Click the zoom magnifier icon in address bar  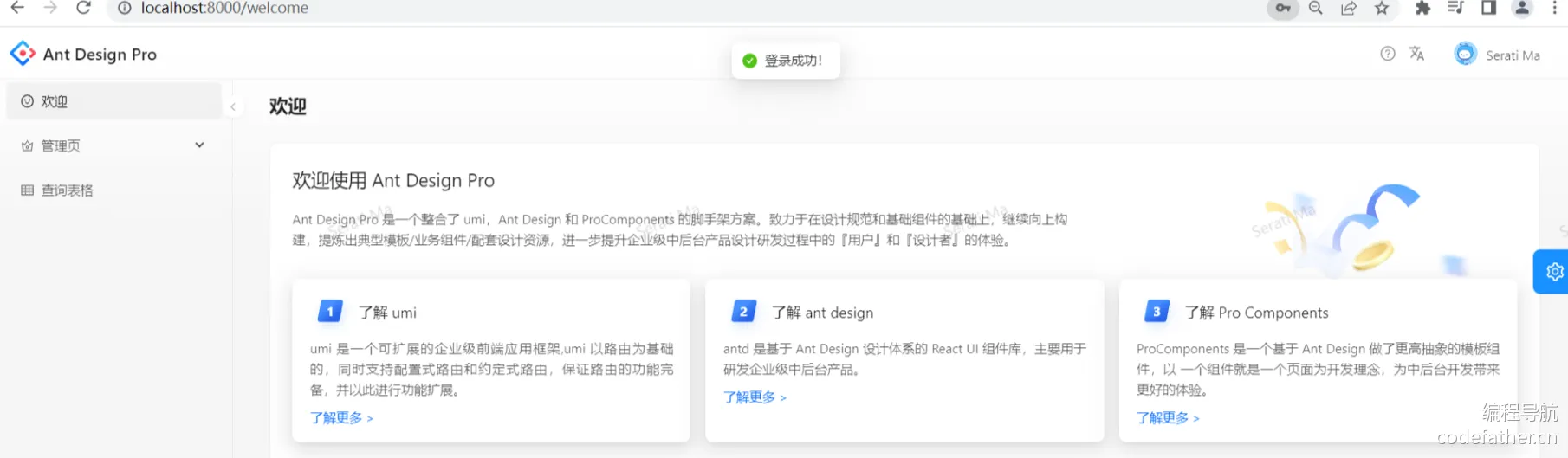(1316, 8)
